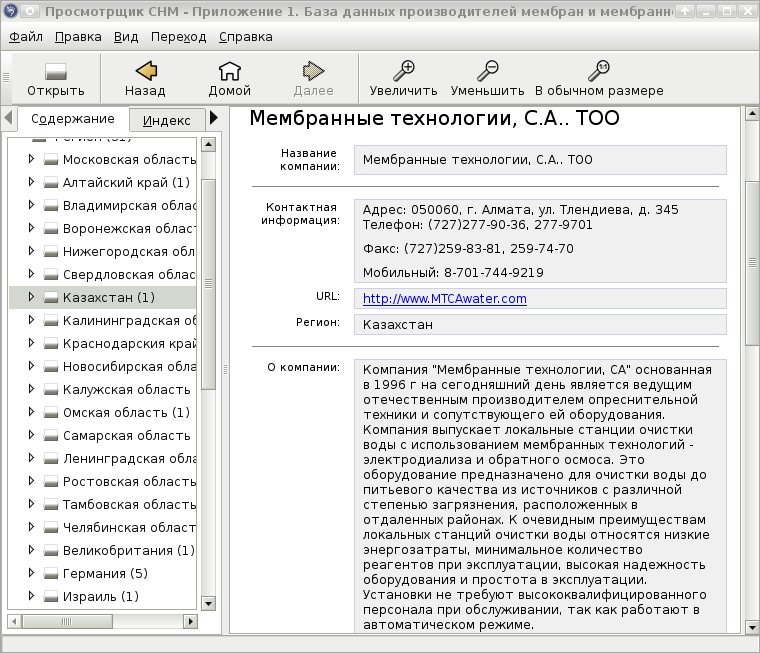Reset zoom with В обычном размере
The image size is (760, 653).
[x=599, y=71]
